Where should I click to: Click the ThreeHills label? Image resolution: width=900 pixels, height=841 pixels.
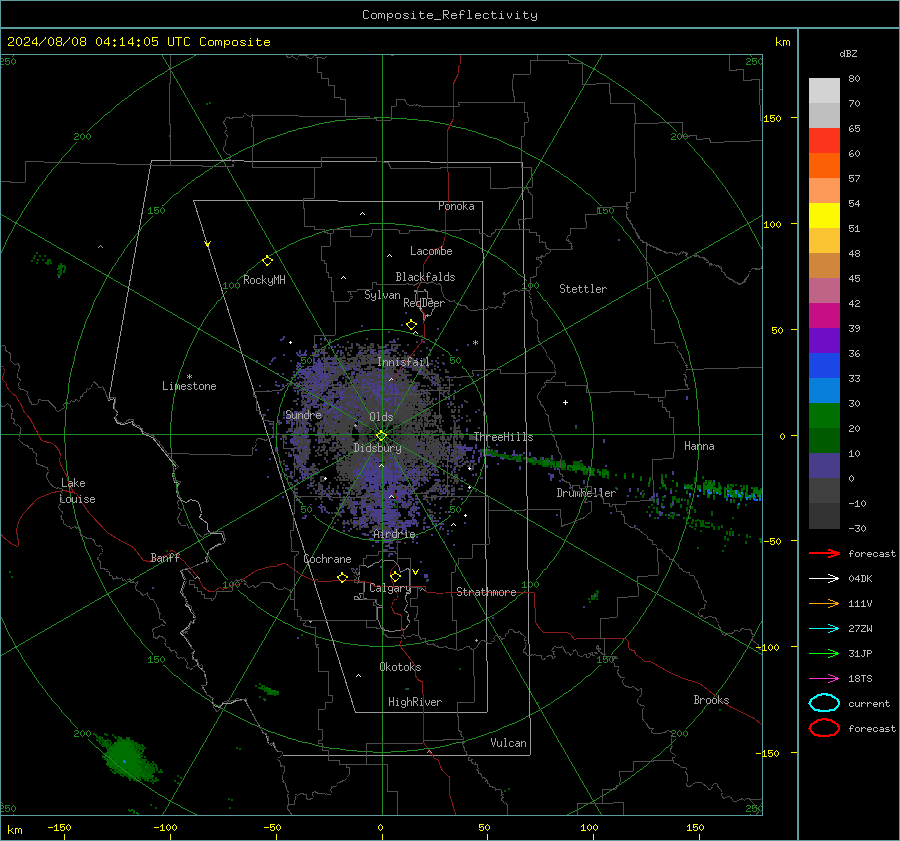[503, 437]
